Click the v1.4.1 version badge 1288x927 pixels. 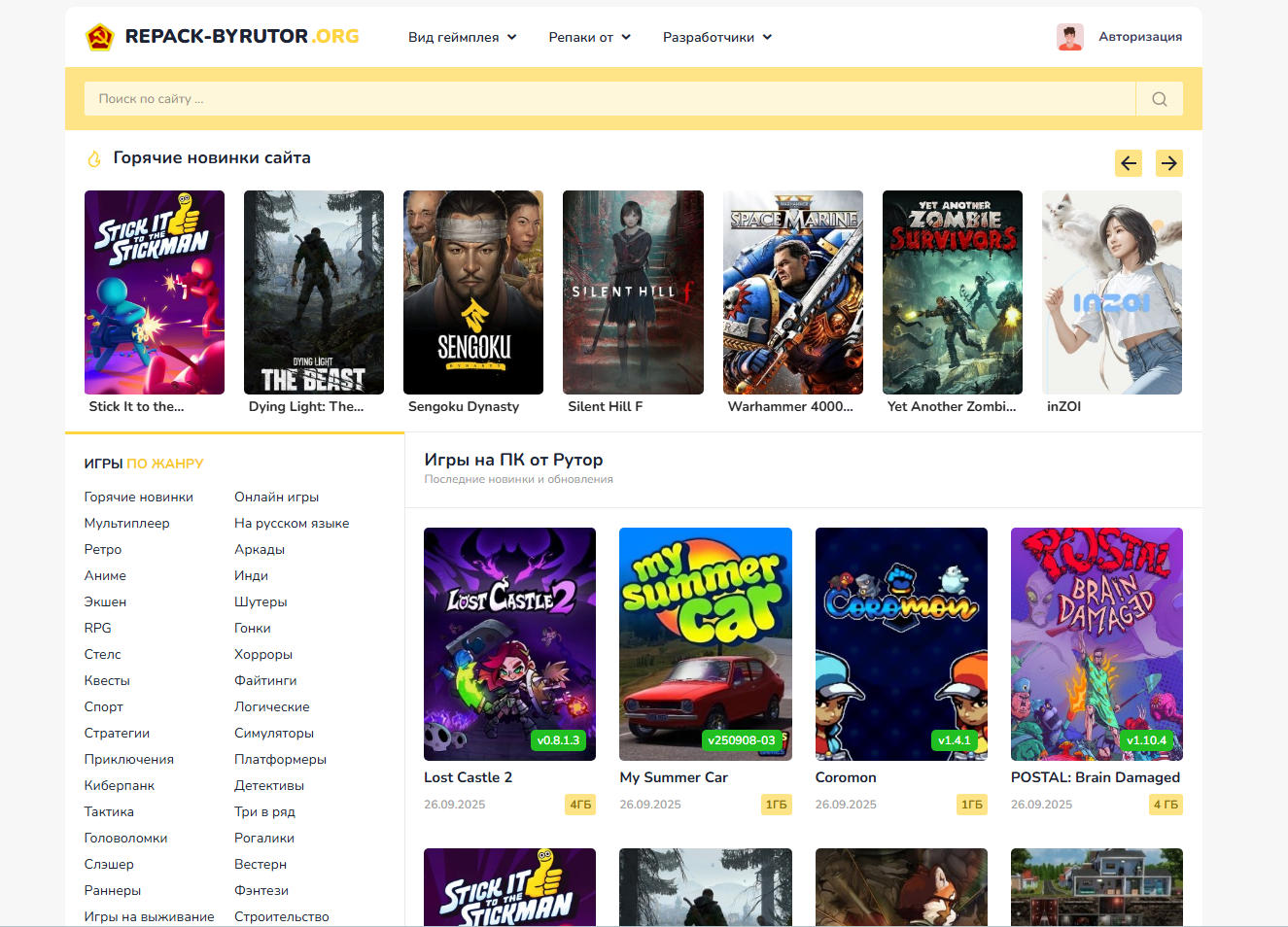click(955, 740)
